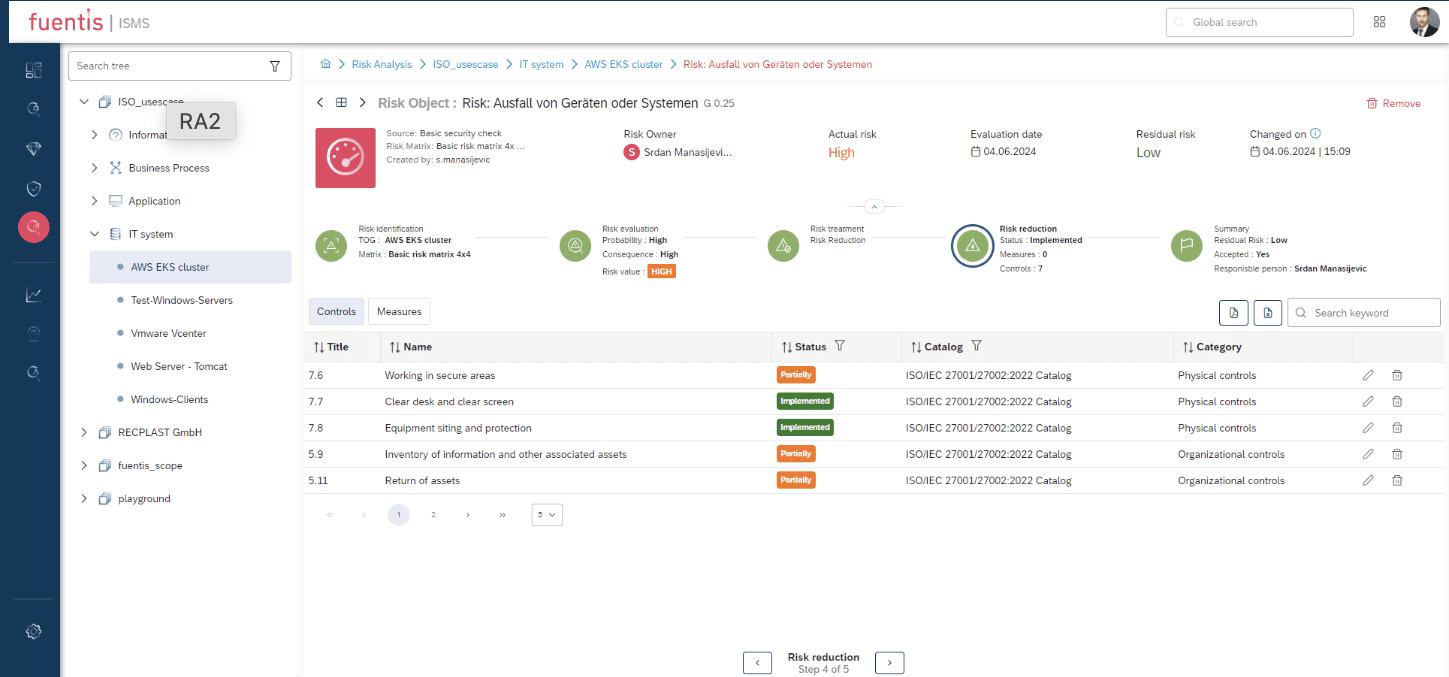The width and height of the screenshot is (1449, 677).
Task: Open the rows-per-page dropdown showing 5
Action: (547, 515)
